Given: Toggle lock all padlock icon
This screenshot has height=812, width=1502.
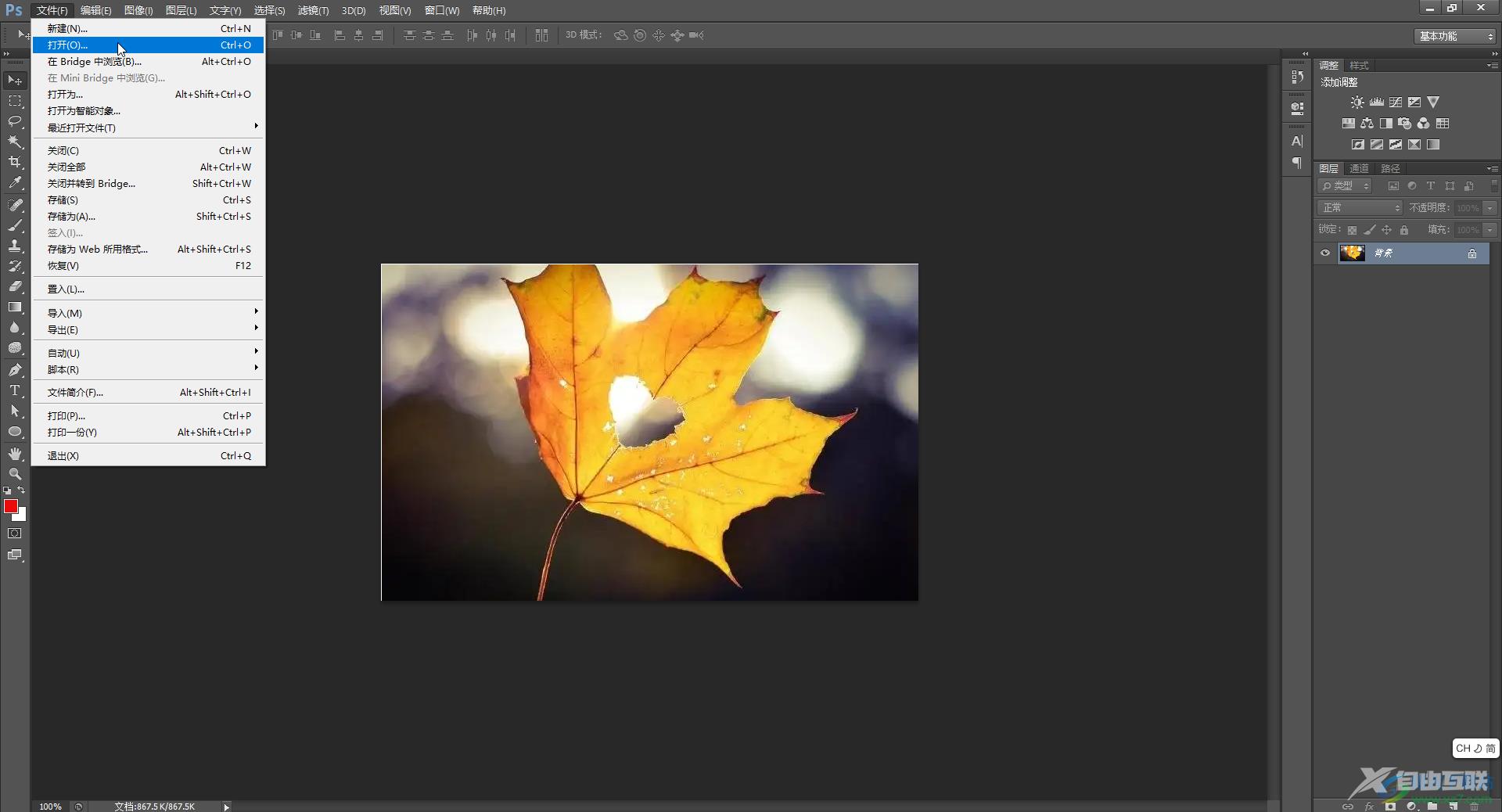Looking at the screenshot, I should pyautogui.click(x=1404, y=230).
